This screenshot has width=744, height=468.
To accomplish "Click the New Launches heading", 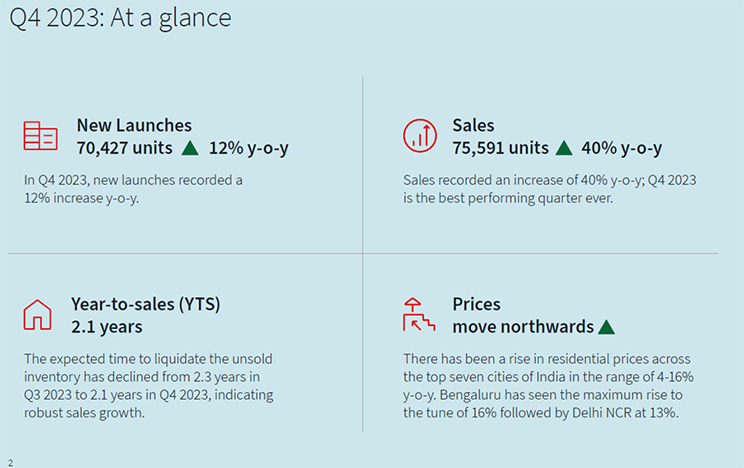I will (134, 125).
